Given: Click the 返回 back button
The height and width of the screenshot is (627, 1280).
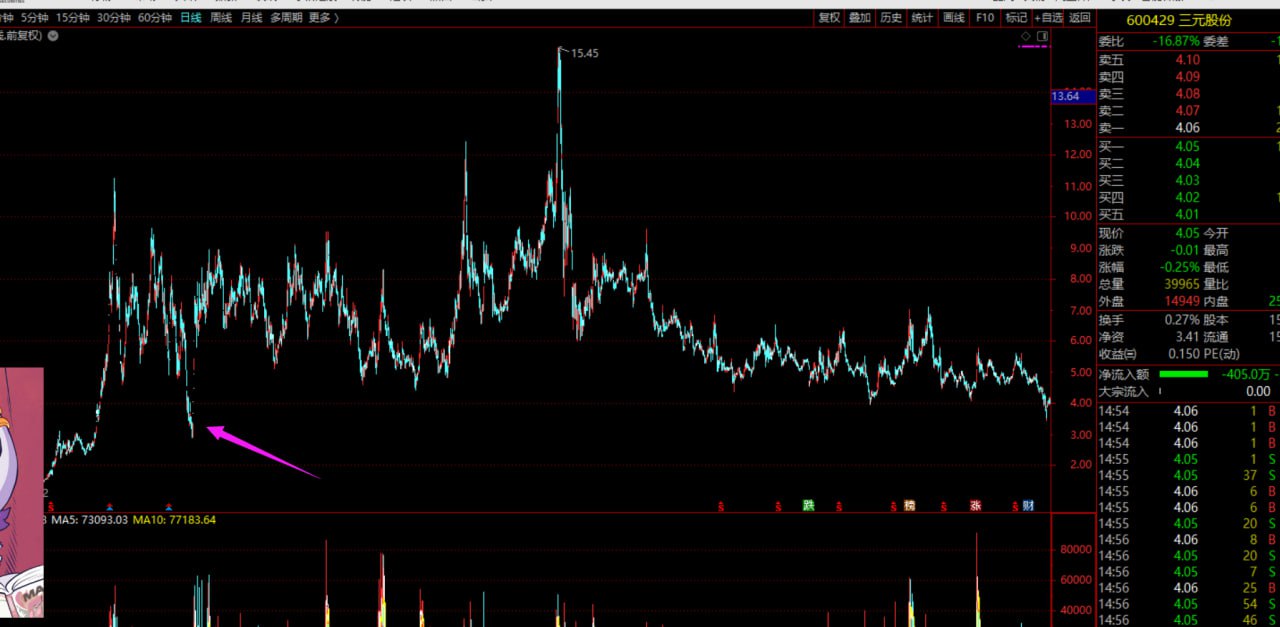Looking at the screenshot, I should pos(1080,17).
